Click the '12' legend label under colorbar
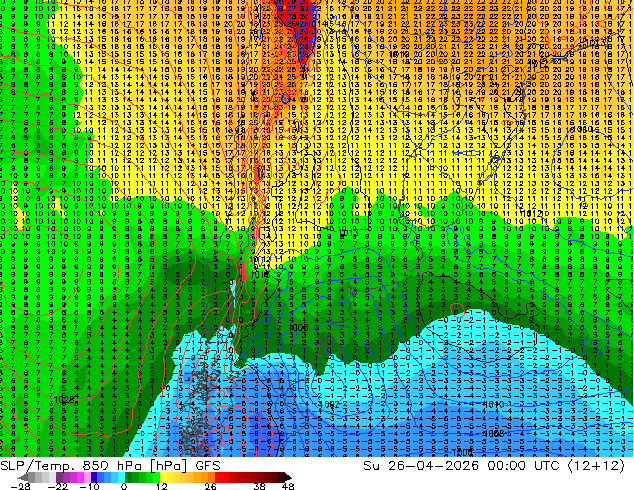 click(162, 486)
